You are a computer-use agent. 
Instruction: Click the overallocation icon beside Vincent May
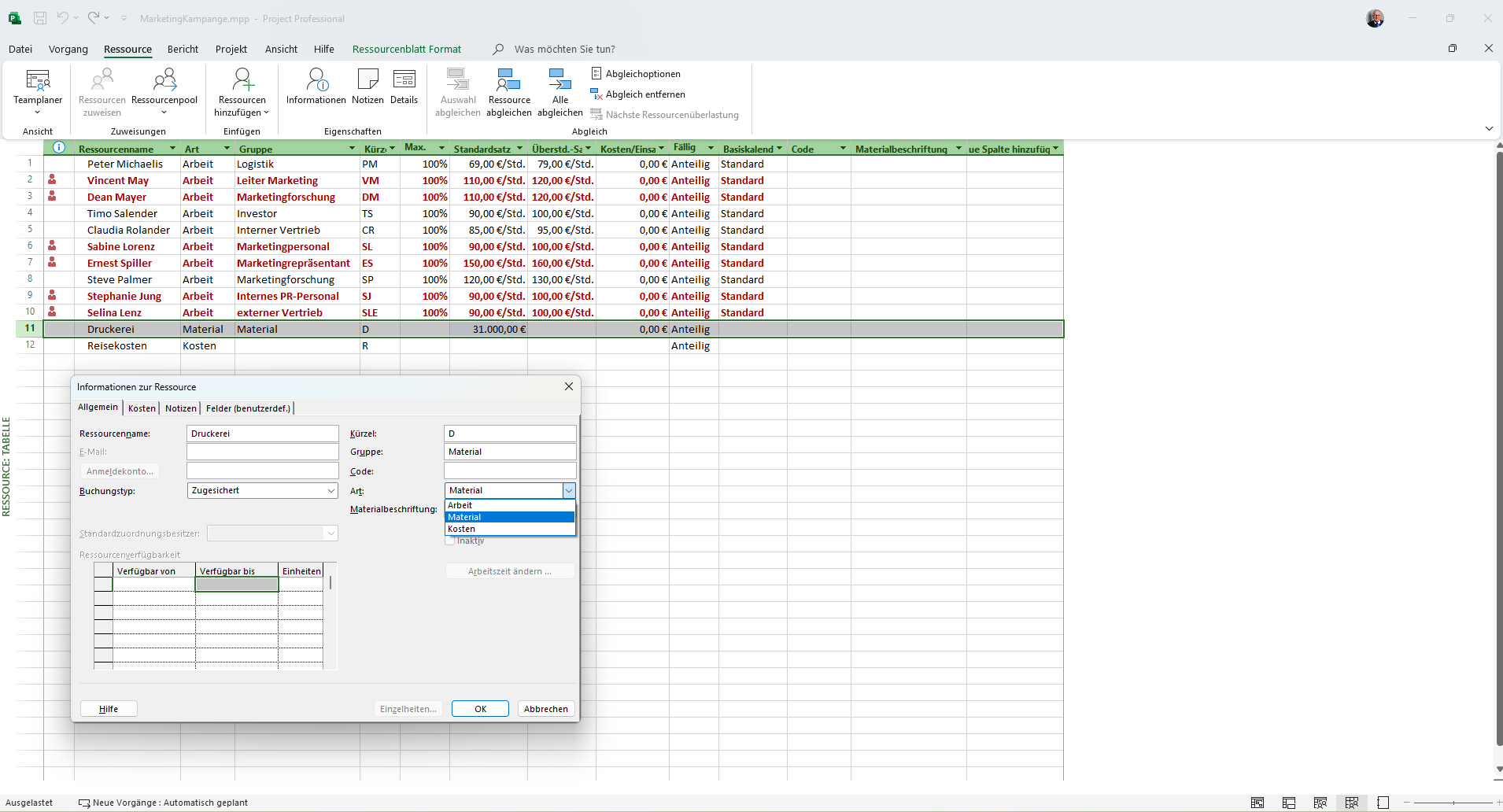(x=52, y=180)
